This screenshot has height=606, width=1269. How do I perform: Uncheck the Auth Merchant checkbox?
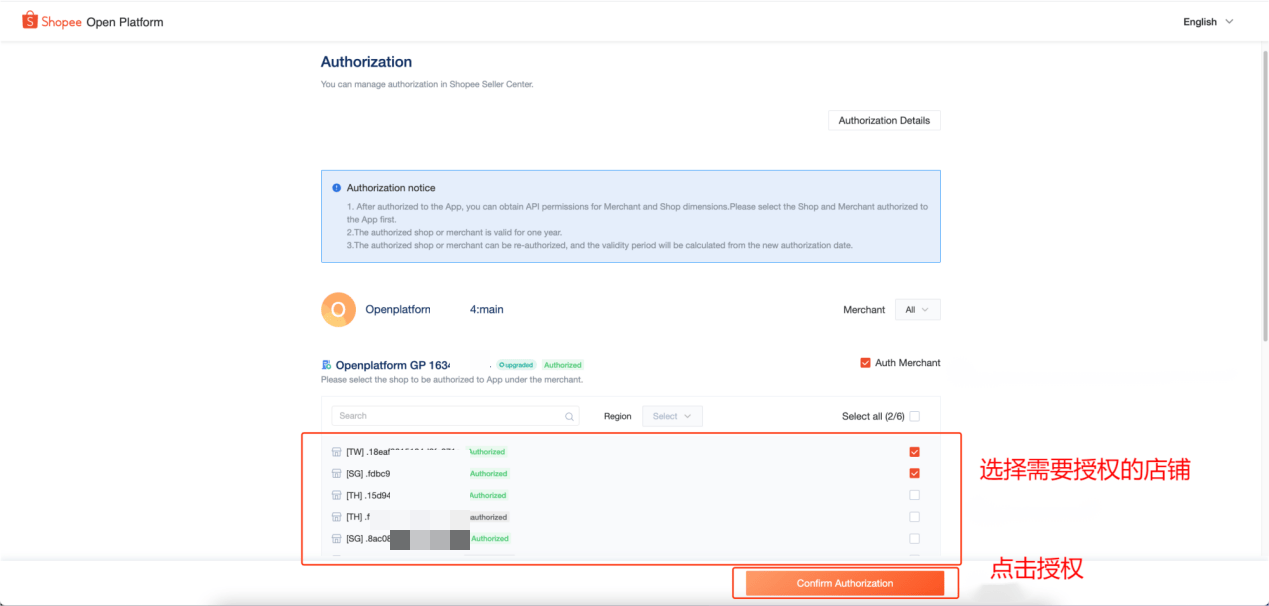point(865,363)
